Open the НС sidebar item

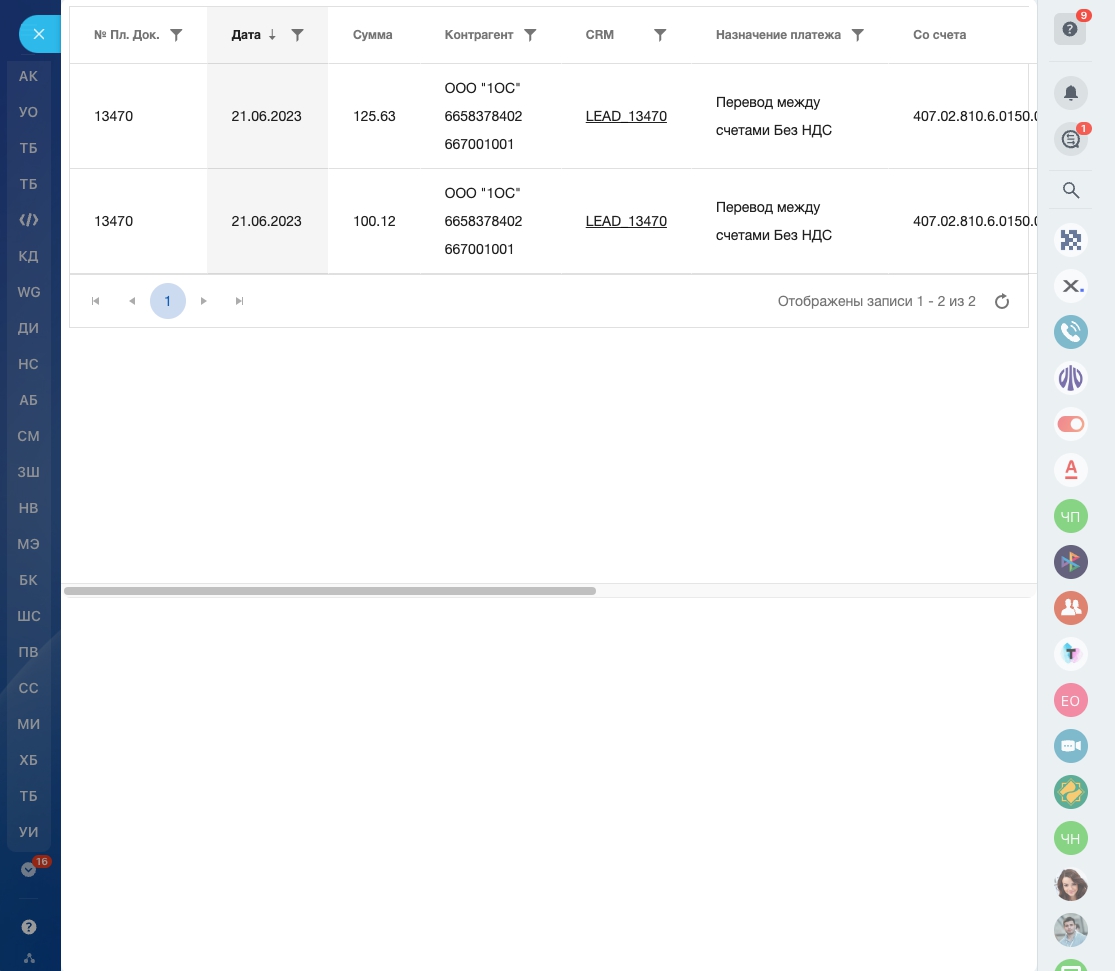28,364
